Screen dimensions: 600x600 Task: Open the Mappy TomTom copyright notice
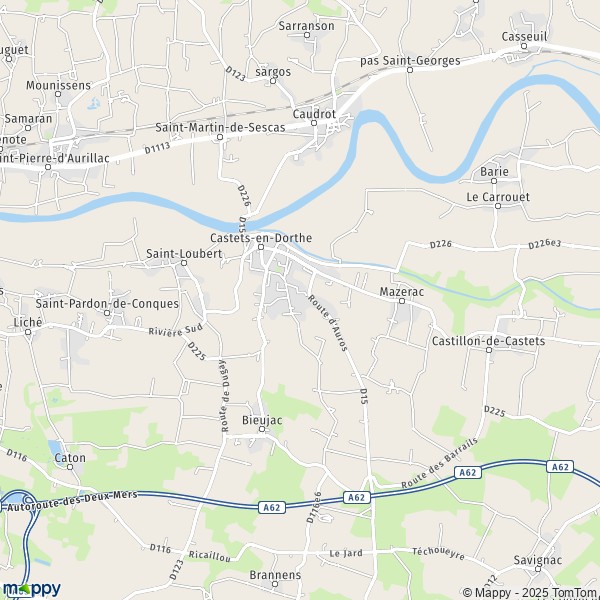531,592
